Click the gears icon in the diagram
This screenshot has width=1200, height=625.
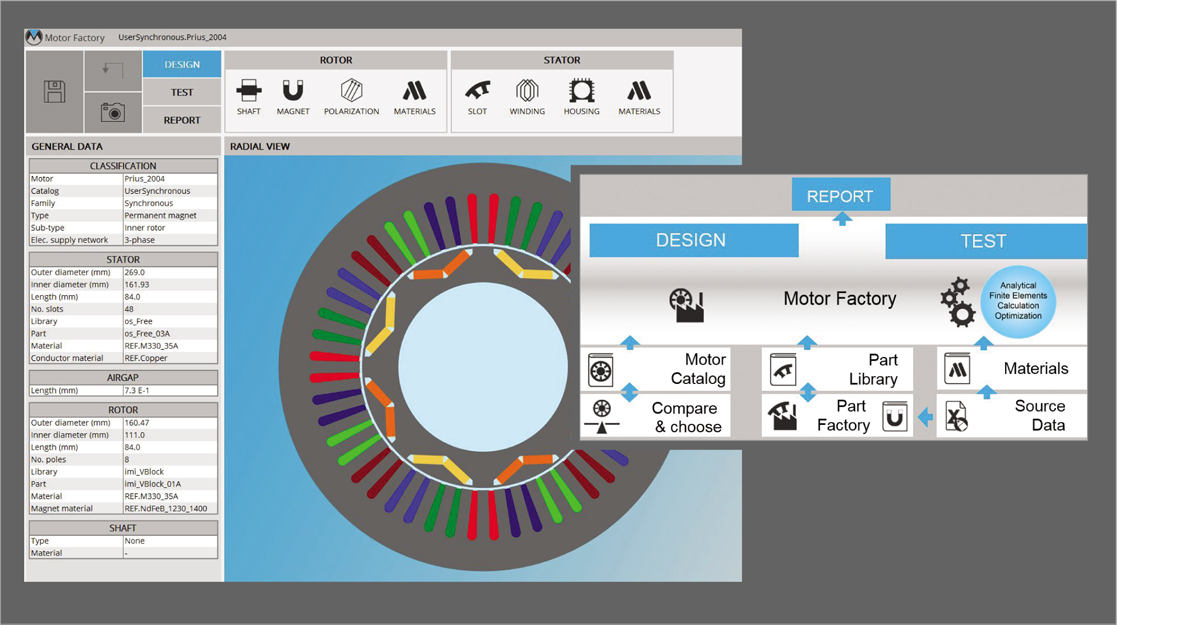(957, 302)
